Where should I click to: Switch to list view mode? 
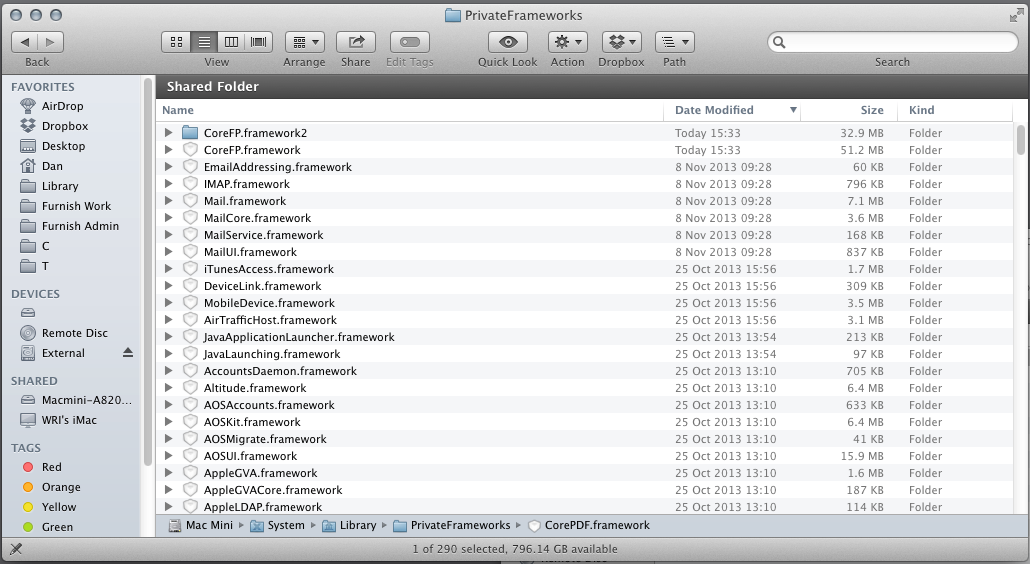204,42
